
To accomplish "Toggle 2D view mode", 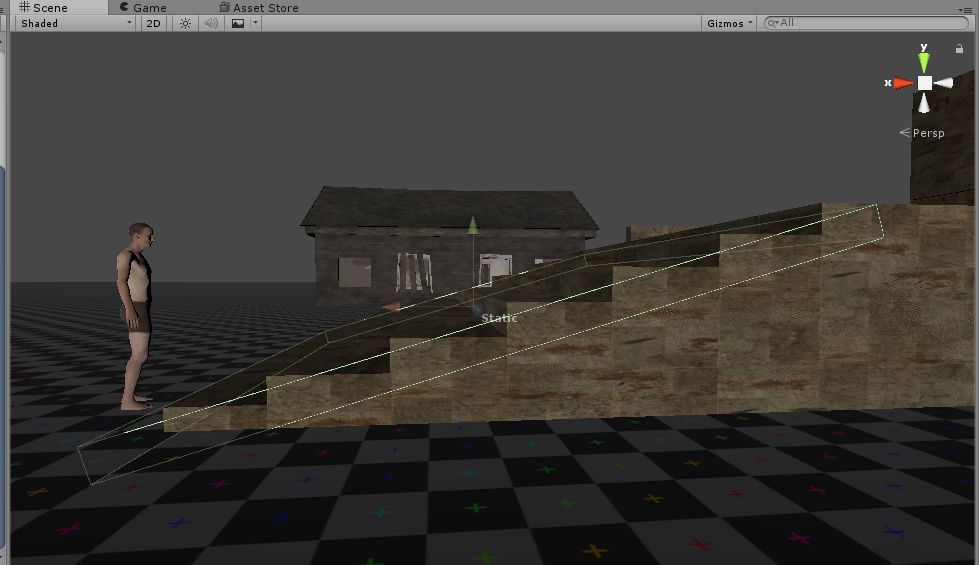I will tap(153, 23).
